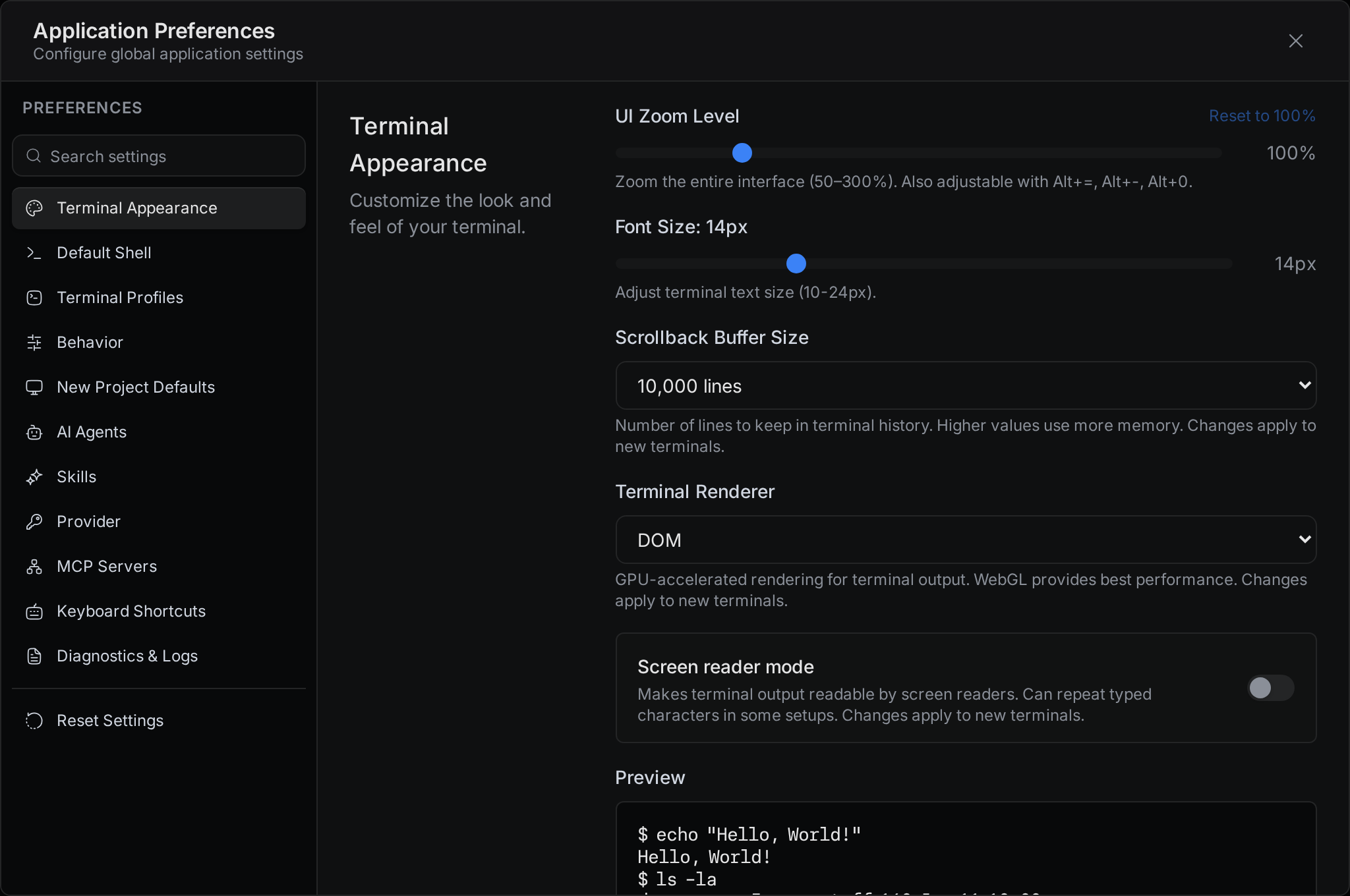Click the monitor icon beside New Project Defaults
The width and height of the screenshot is (1350, 896).
coord(34,387)
